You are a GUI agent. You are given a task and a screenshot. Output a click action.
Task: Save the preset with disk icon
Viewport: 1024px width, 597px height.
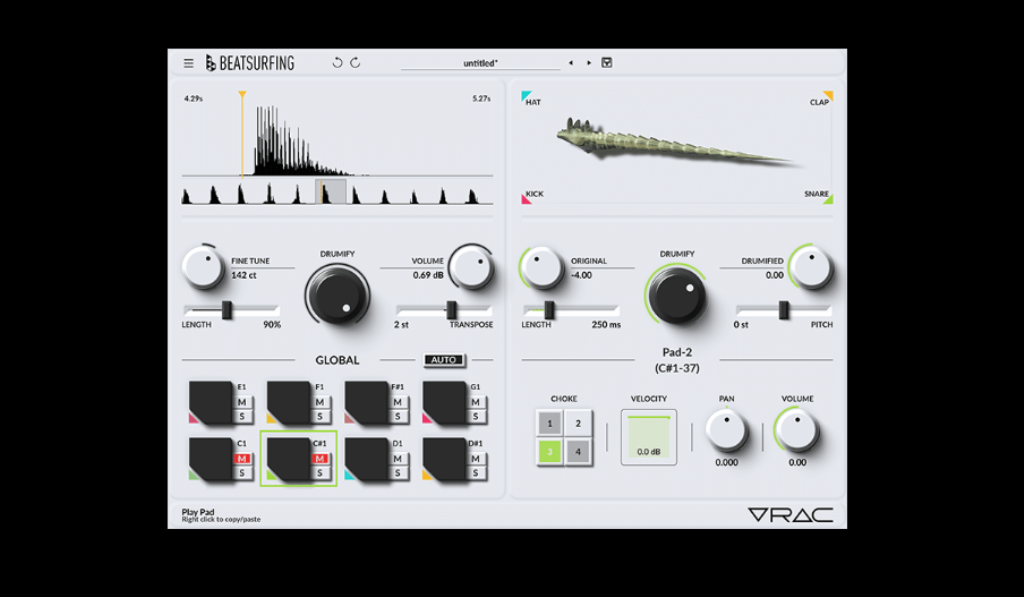tap(607, 63)
